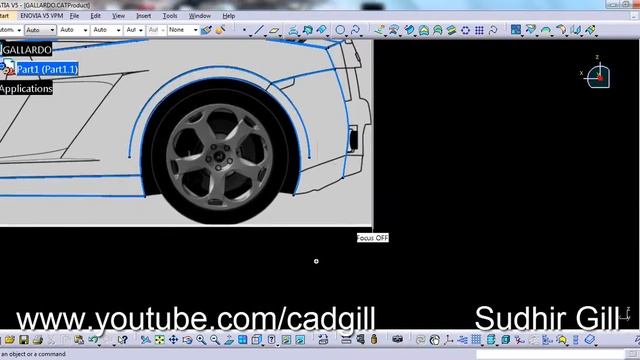Select the Plane creation tool

click(274, 30)
